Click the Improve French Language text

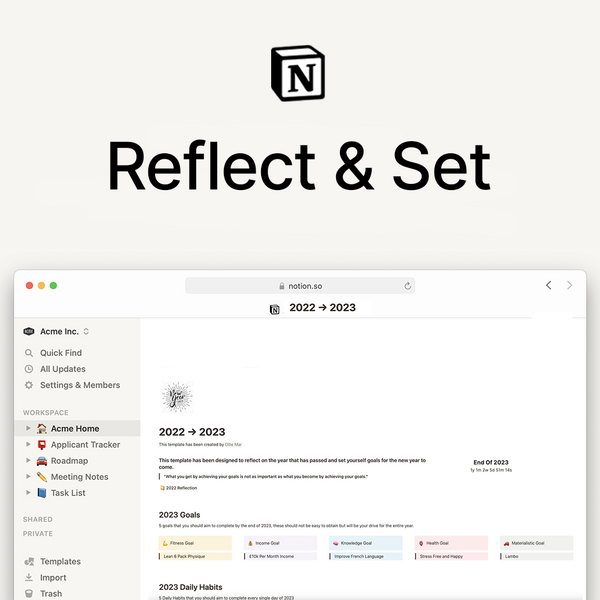click(359, 556)
